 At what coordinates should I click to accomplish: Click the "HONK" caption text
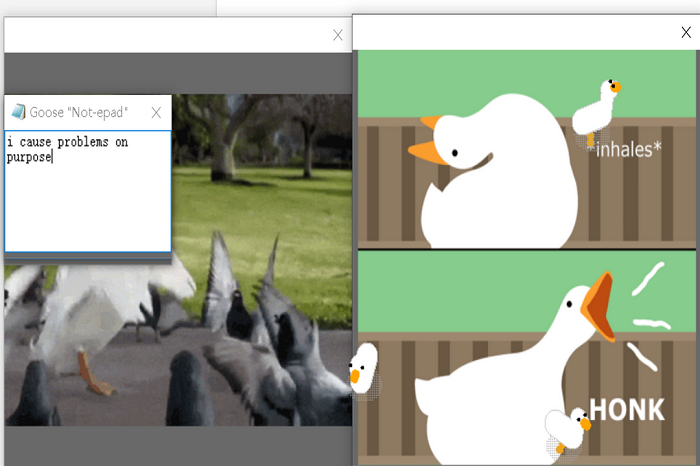627,409
